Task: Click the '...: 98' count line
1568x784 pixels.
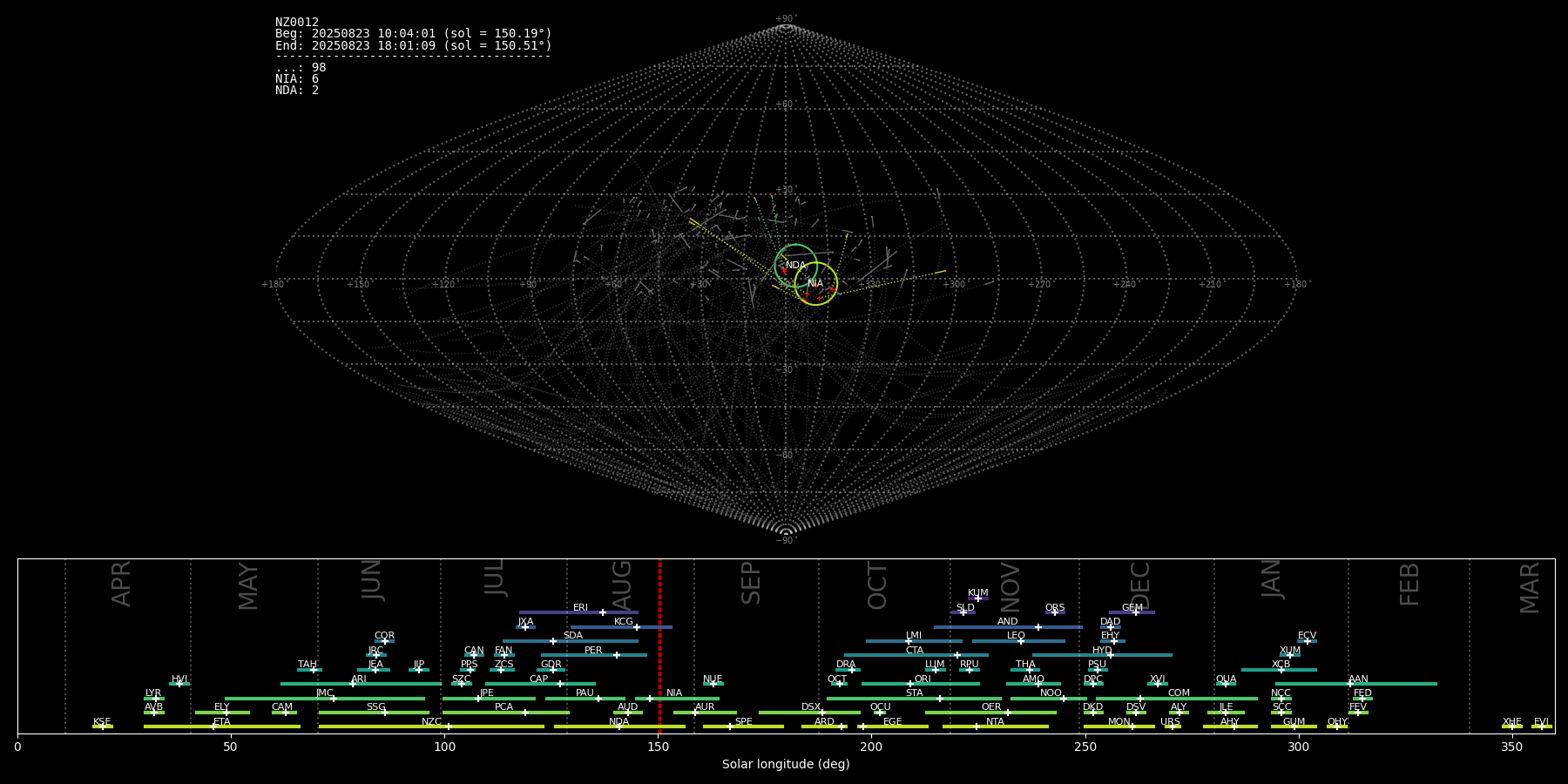Action: pyautogui.click(x=301, y=68)
